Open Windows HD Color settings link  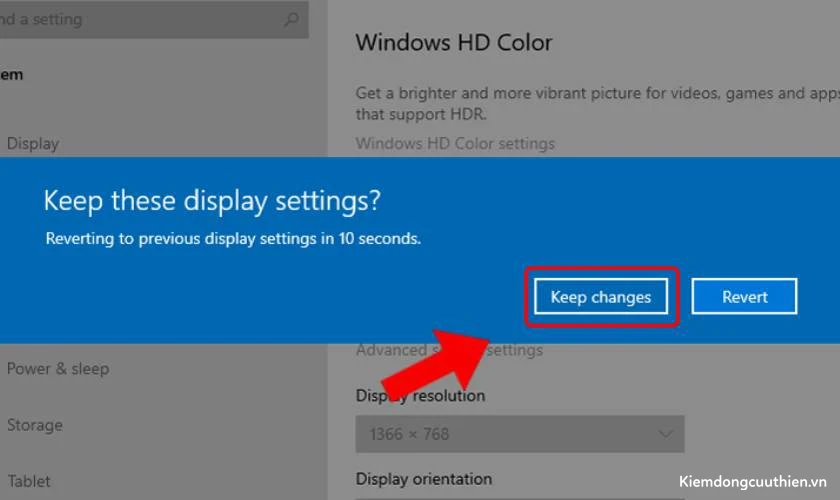455,144
